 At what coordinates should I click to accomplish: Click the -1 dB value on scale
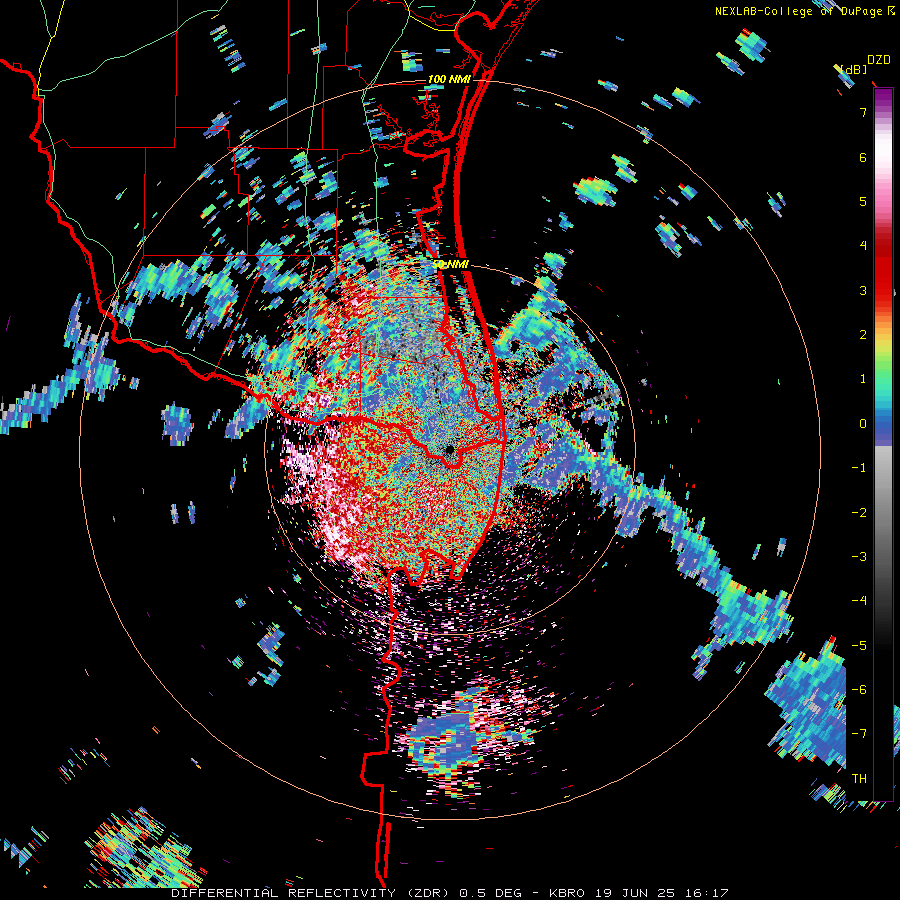click(859, 468)
